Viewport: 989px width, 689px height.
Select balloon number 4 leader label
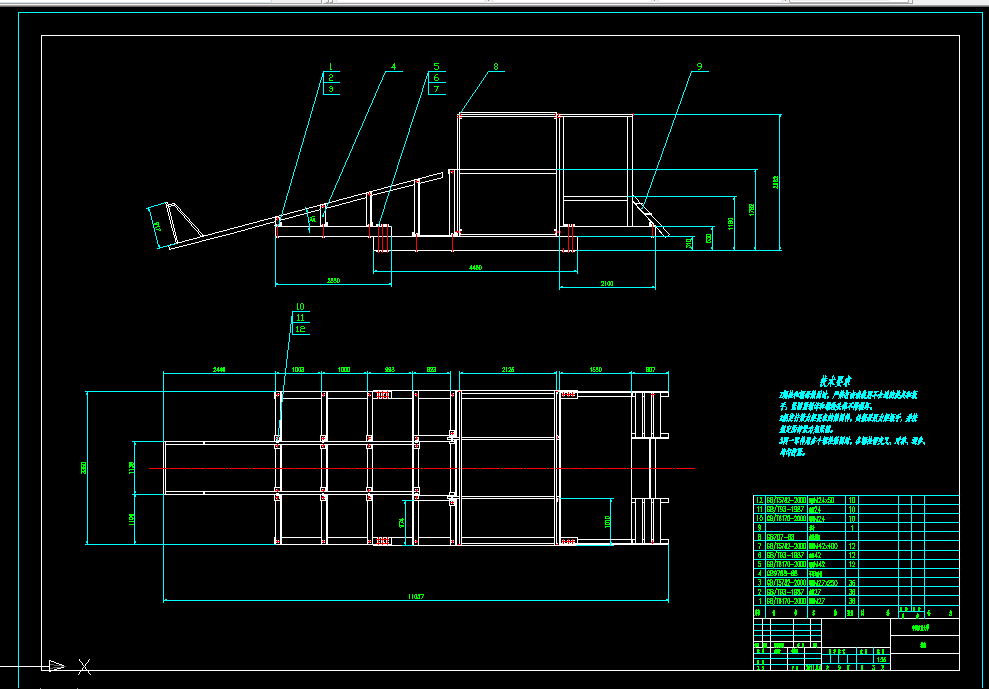click(393, 66)
